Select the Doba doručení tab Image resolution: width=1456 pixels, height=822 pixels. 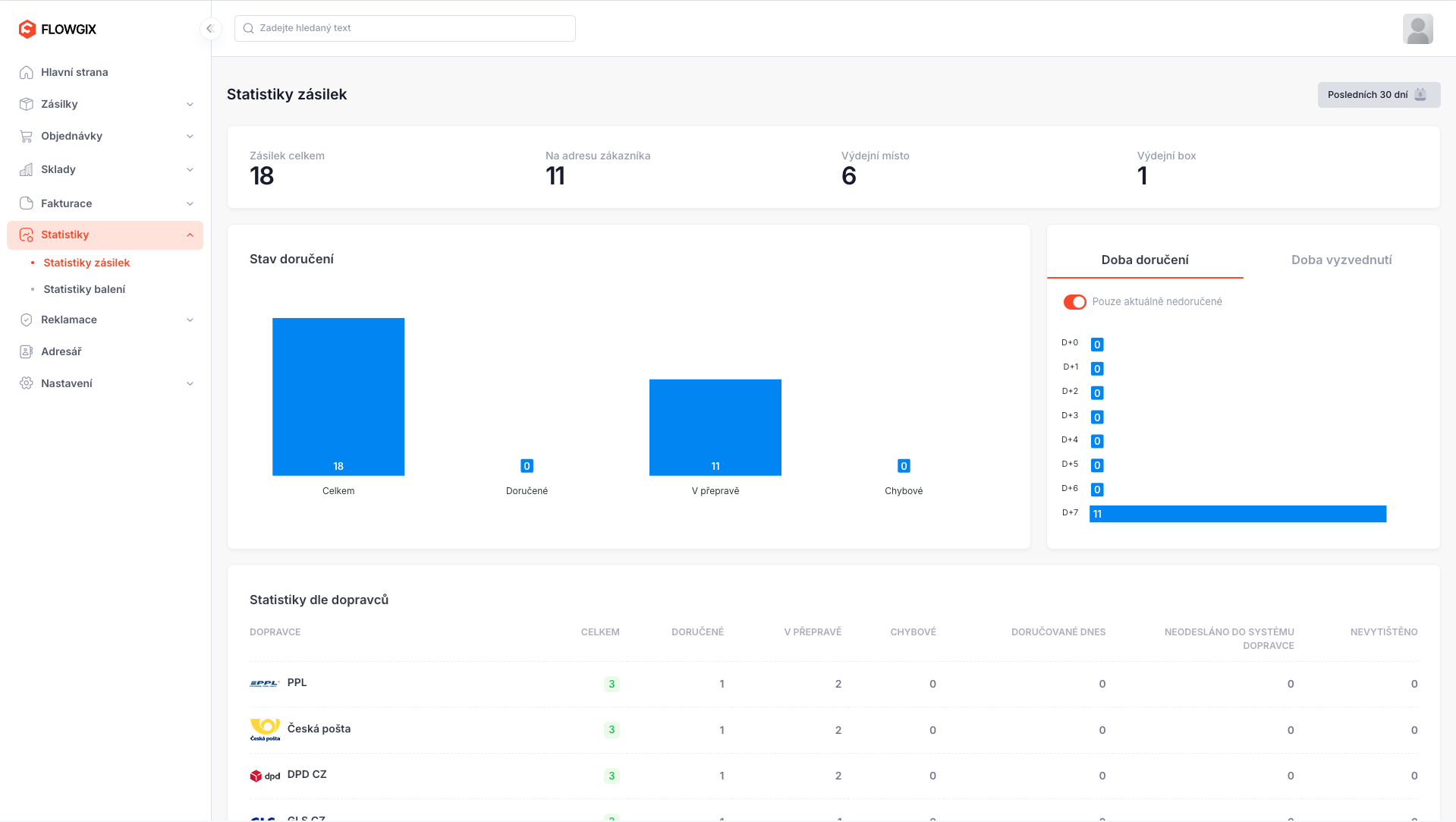tap(1144, 260)
